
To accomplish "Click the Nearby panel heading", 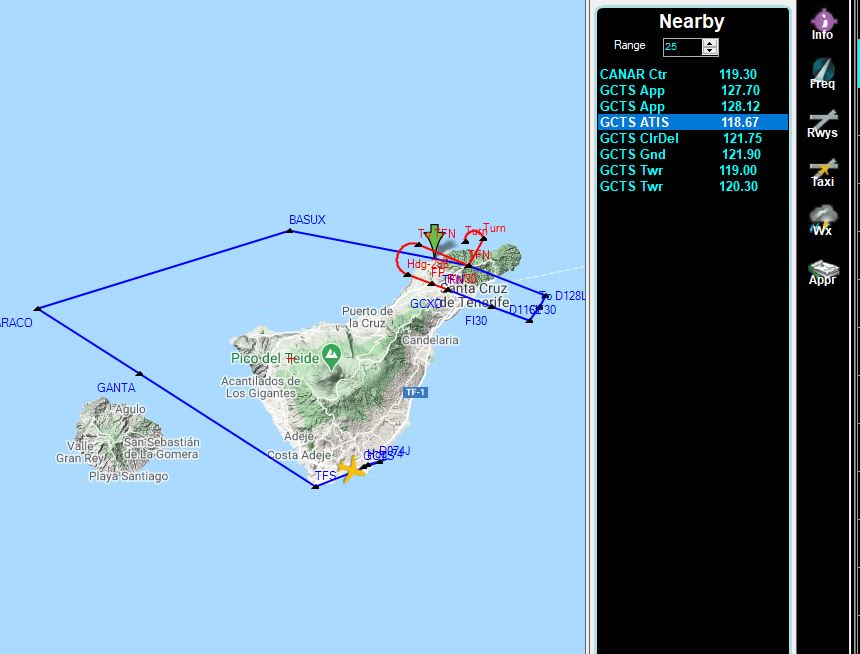I will 692,21.
